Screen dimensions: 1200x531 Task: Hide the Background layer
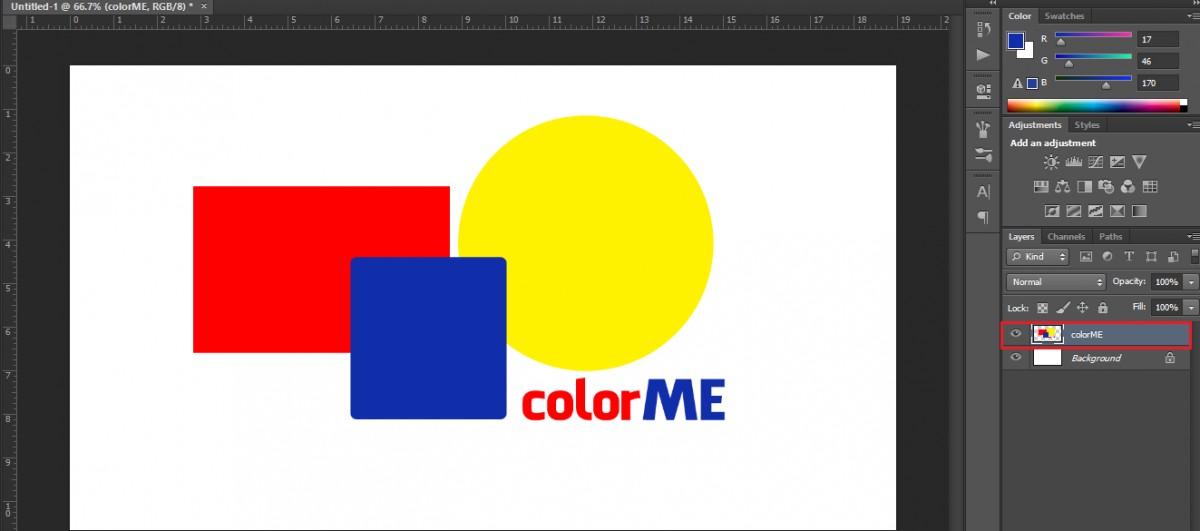click(x=1016, y=358)
